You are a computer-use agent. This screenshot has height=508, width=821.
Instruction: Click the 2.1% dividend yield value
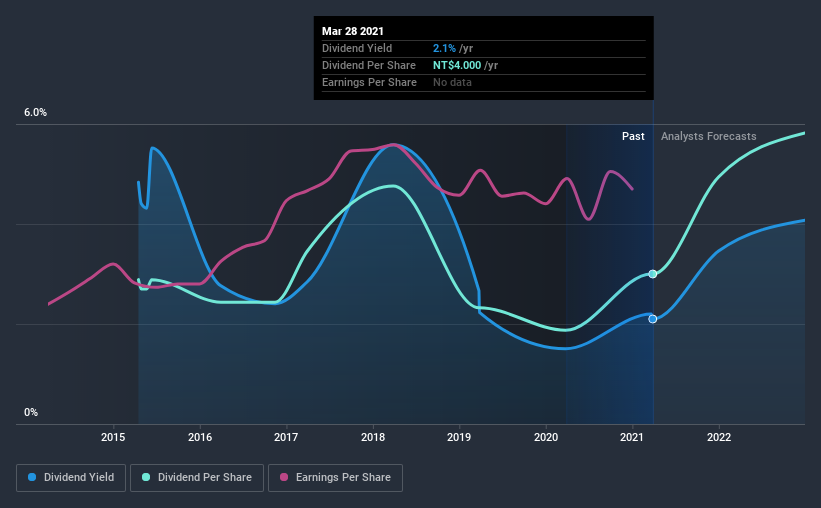444,48
